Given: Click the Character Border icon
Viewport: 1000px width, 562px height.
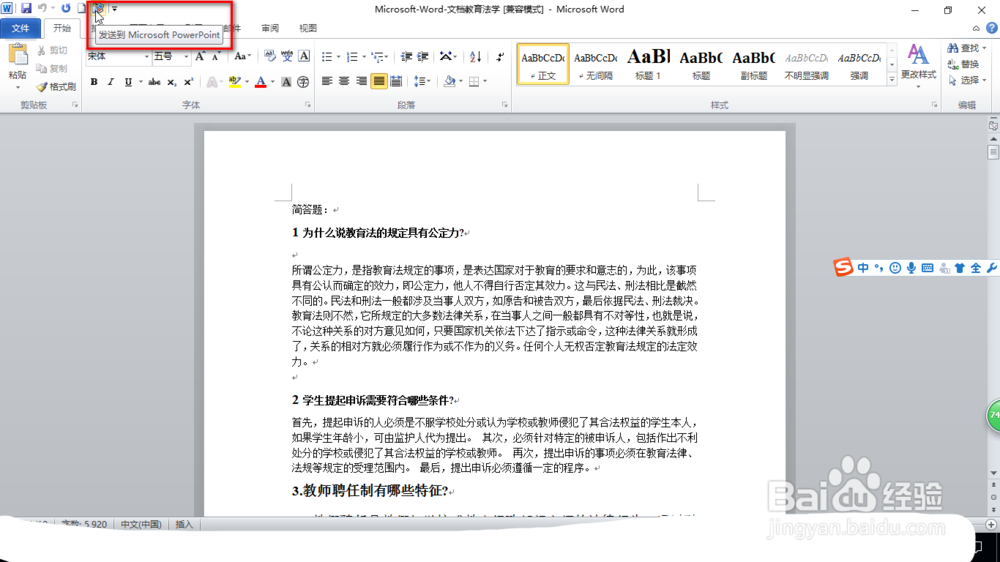Looking at the screenshot, I should (304, 57).
